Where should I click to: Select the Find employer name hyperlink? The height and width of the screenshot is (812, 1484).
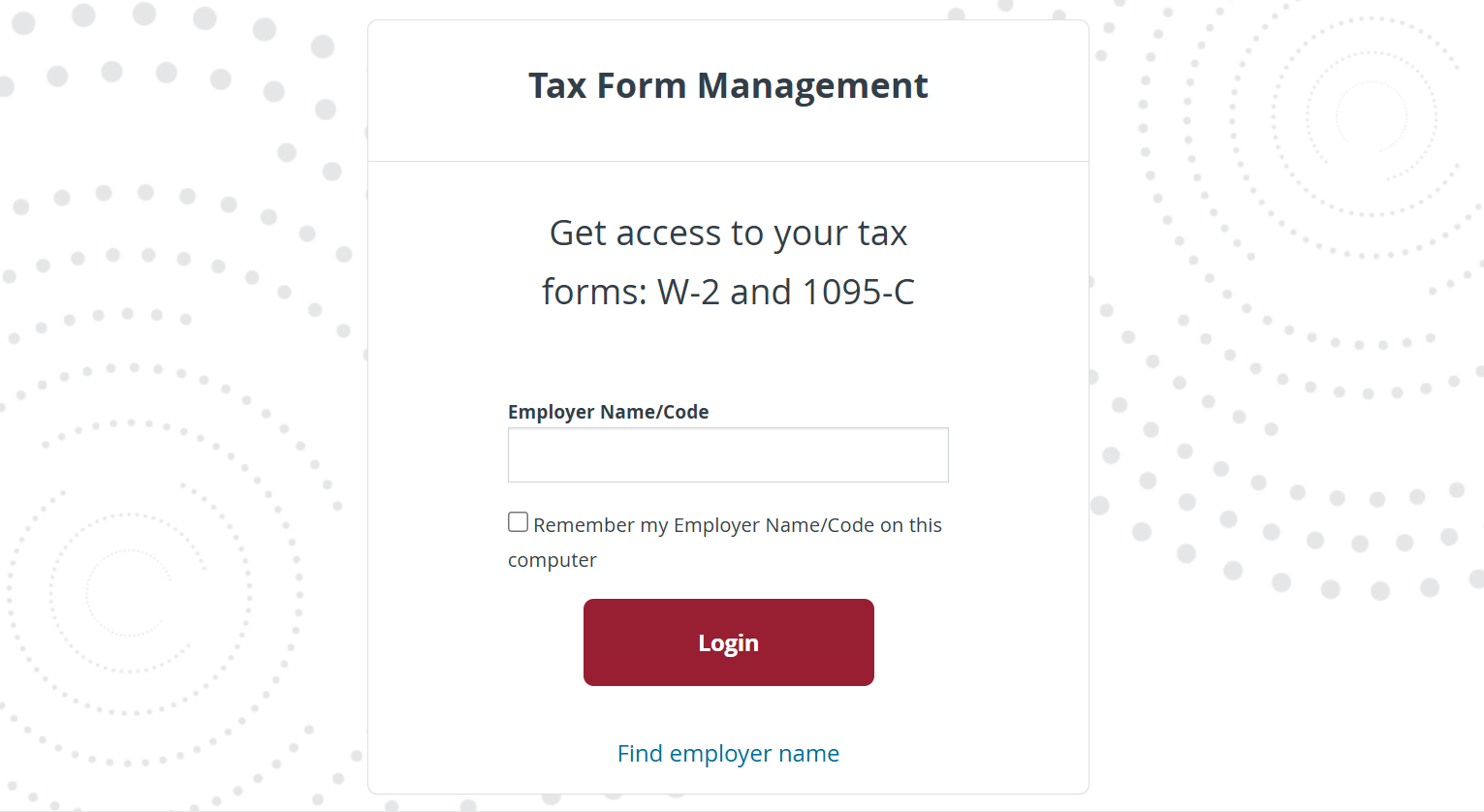click(728, 753)
